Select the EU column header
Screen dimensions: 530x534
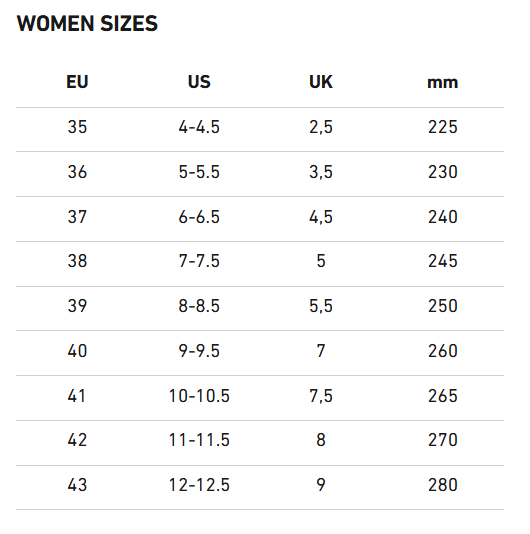[77, 82]
